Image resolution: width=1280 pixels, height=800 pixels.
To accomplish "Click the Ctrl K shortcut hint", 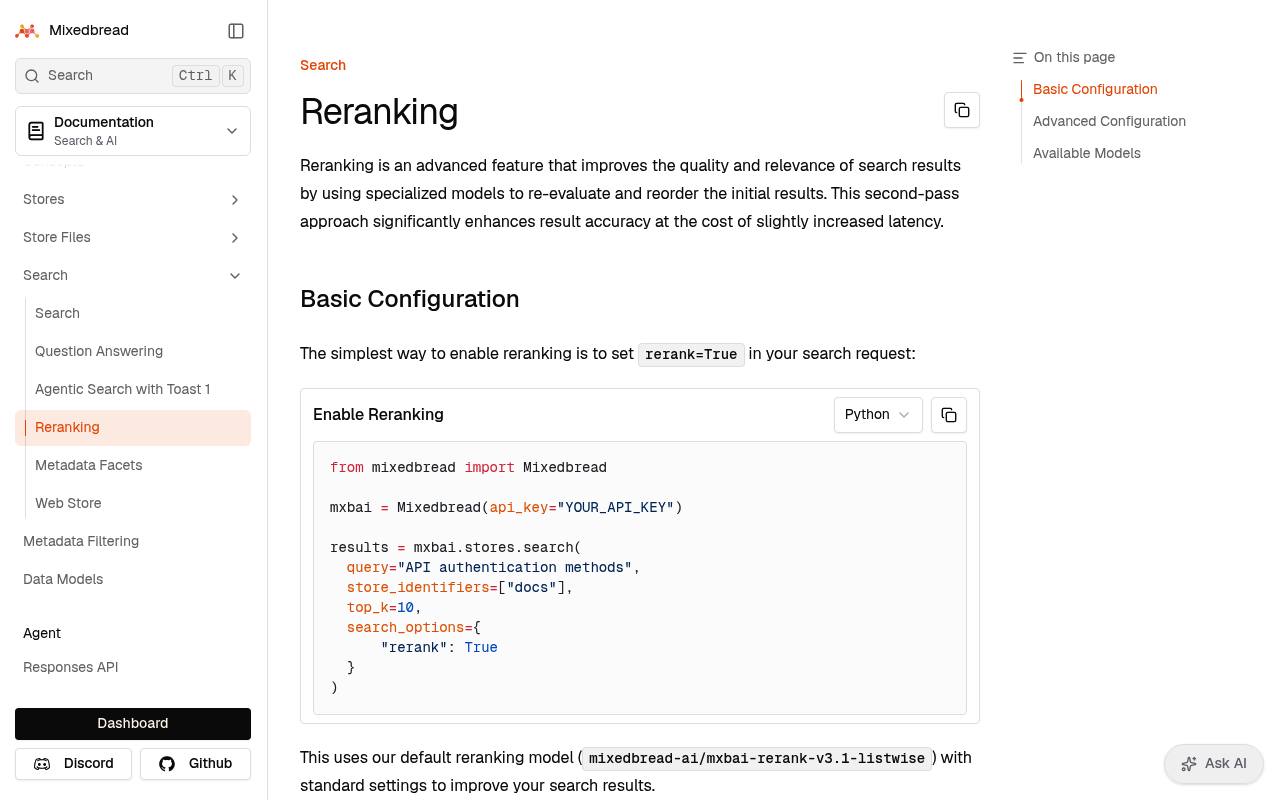I will [208, 76].
